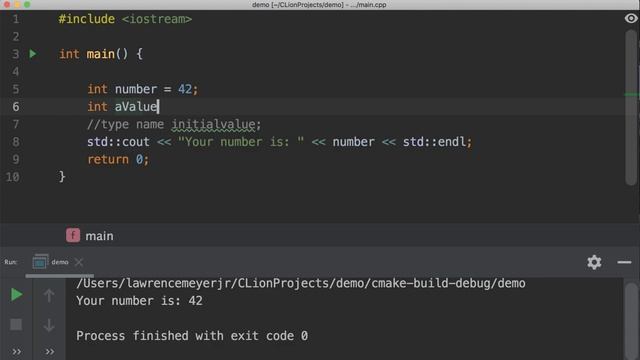The width and height of the screenshot is (640, 360).
Task: Click 'std::cout' on line 8
Action: pos(118,142)
